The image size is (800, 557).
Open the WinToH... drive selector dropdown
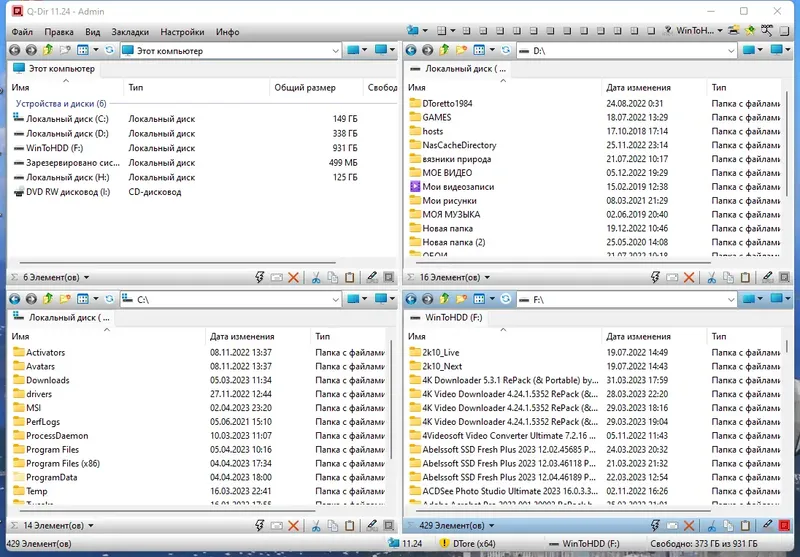pos(720,31)
